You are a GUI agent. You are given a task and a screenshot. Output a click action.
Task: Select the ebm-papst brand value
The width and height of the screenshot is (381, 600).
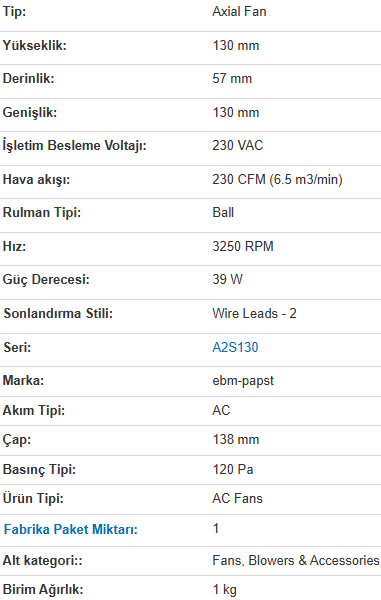click(x=243, y=381)
